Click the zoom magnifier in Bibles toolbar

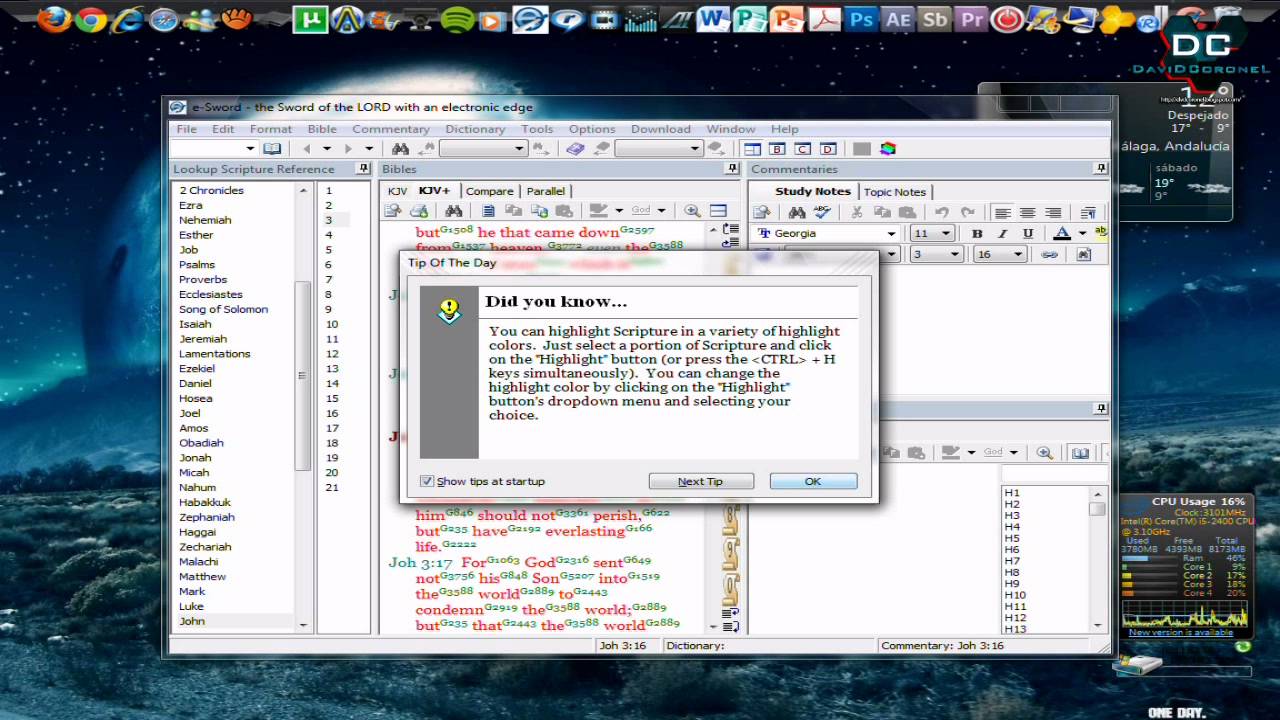click(692, 211)
